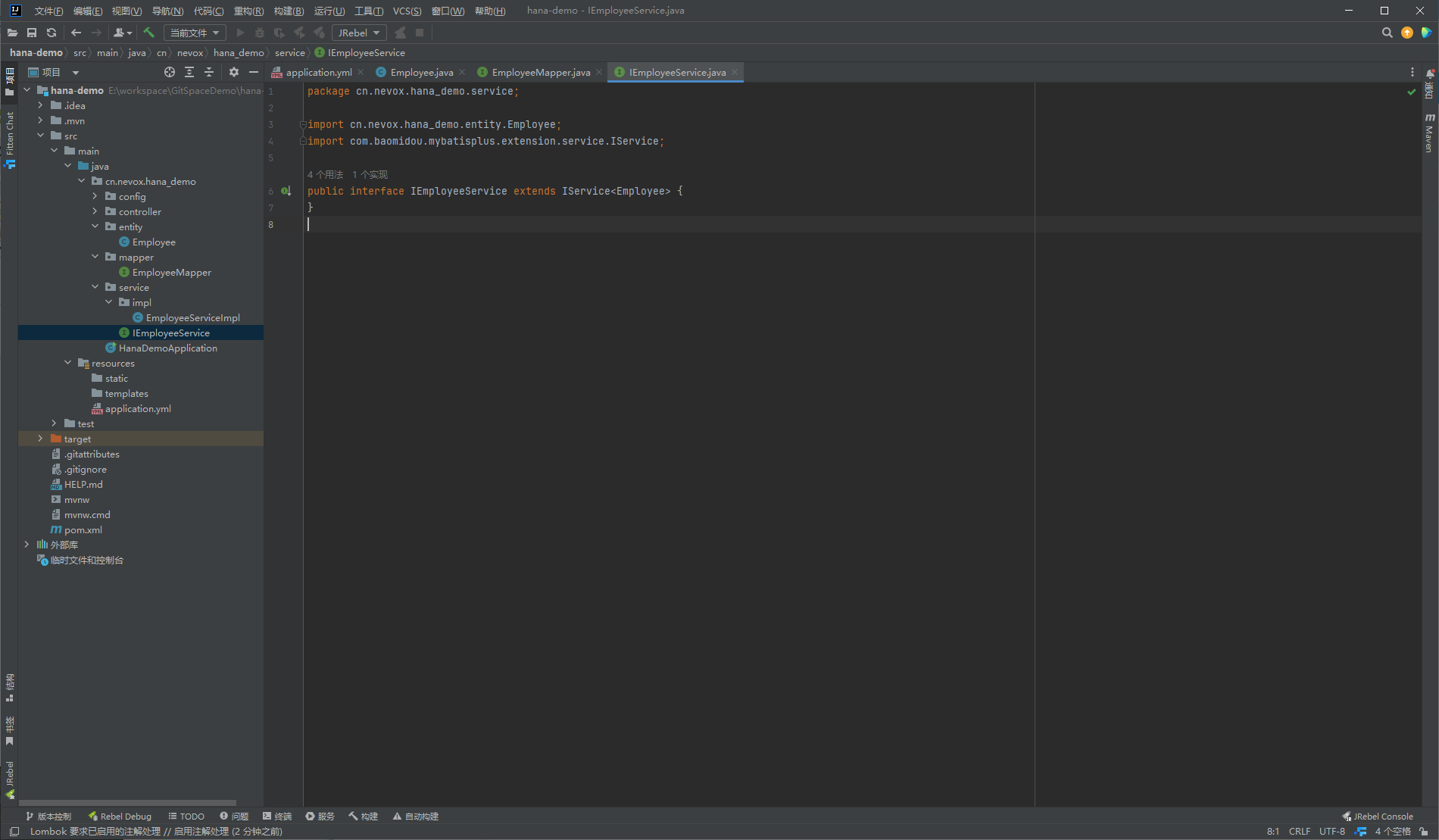Click project panel horizontal scrollbar
1439x840 pixels.
point(127,803)
